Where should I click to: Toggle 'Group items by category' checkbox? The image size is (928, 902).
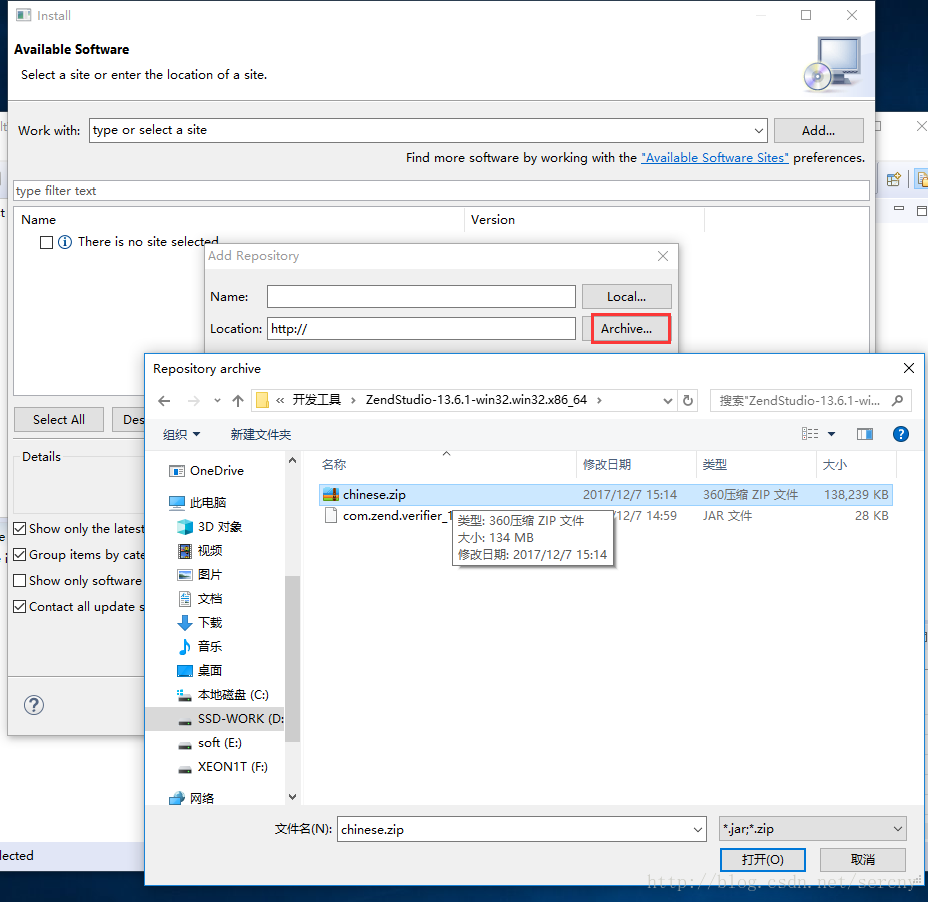(20, 555)
